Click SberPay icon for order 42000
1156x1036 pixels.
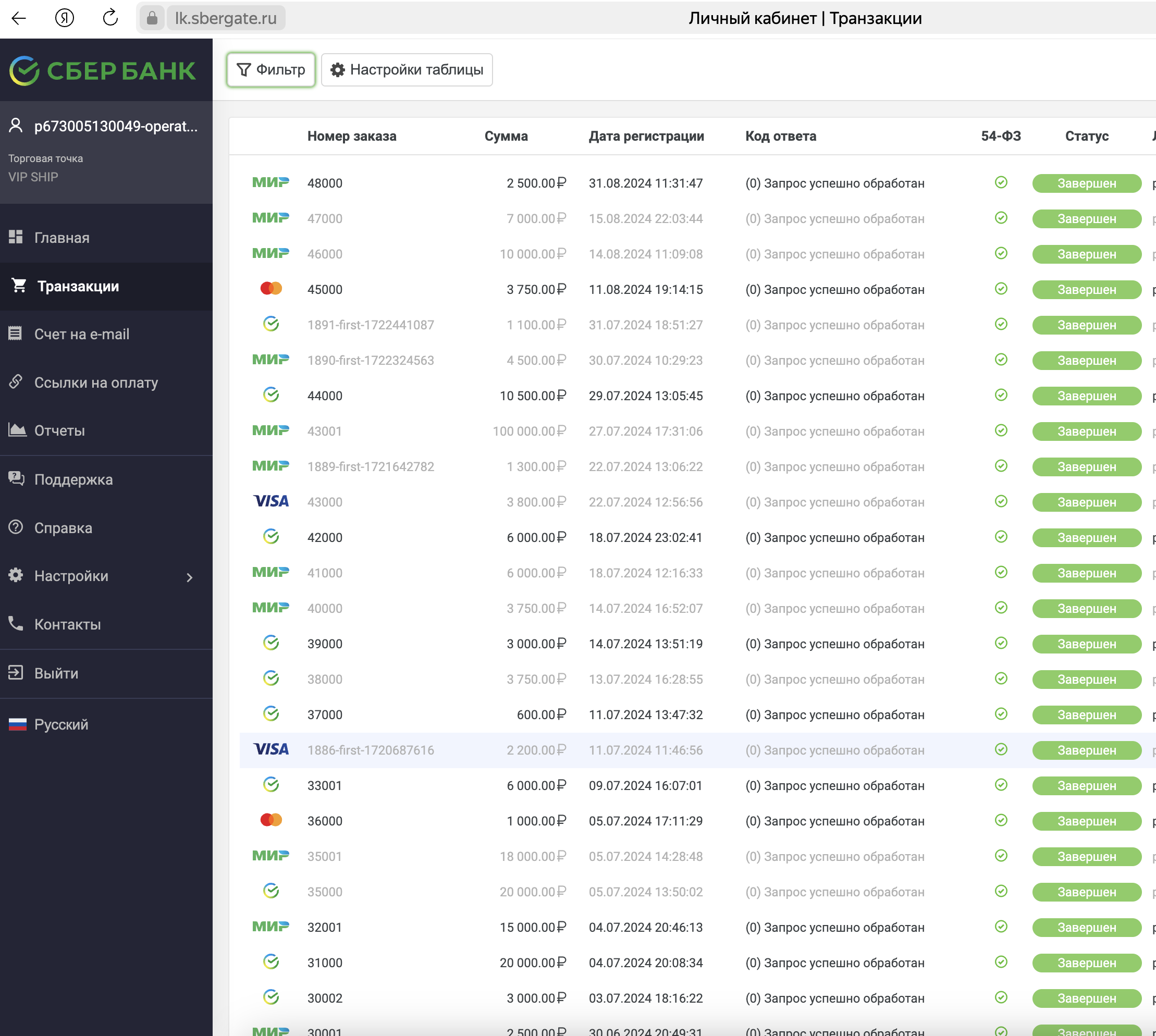(x=271, y=537)
